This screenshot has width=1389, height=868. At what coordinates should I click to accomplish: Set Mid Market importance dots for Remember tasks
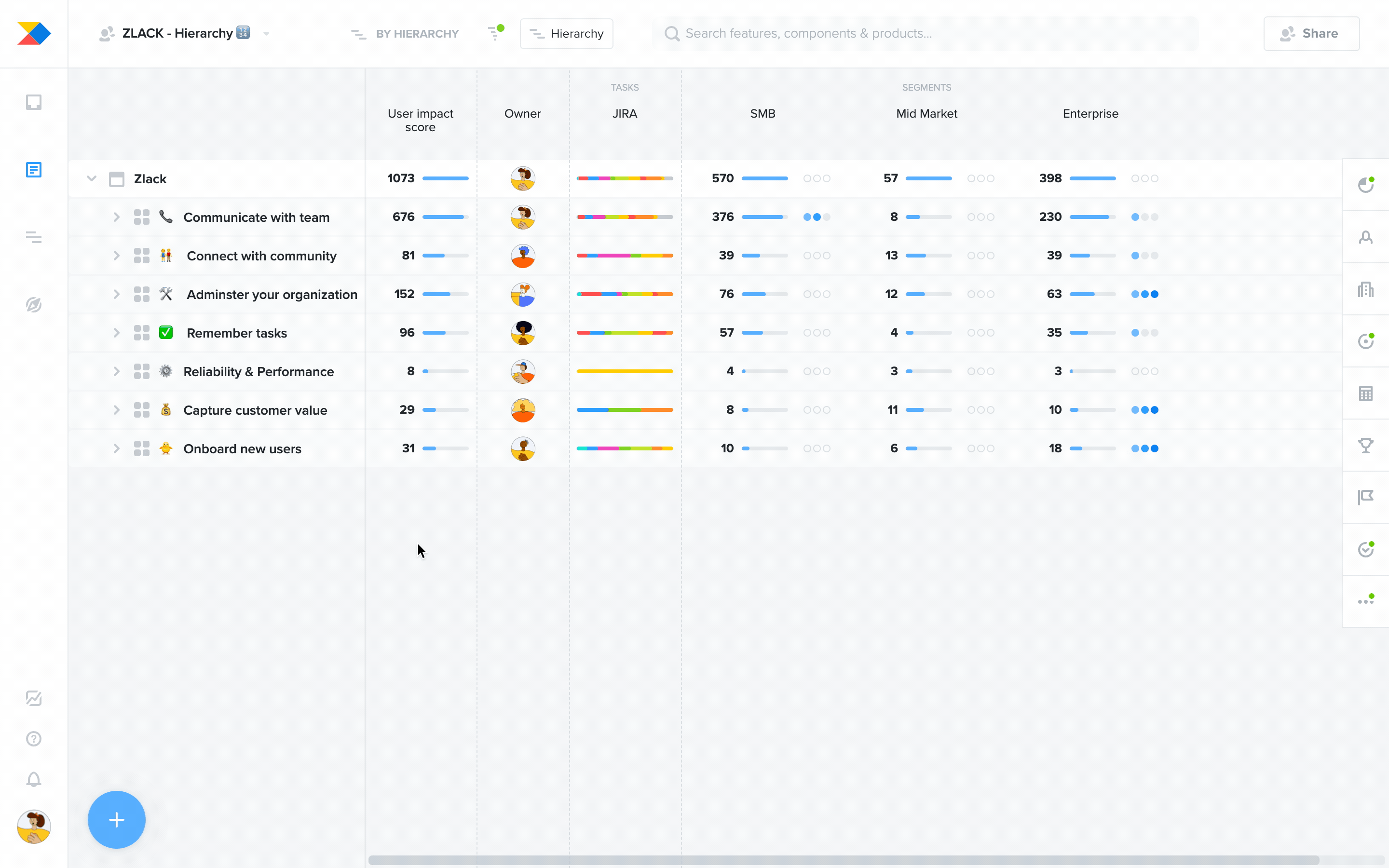pos(981,333)
